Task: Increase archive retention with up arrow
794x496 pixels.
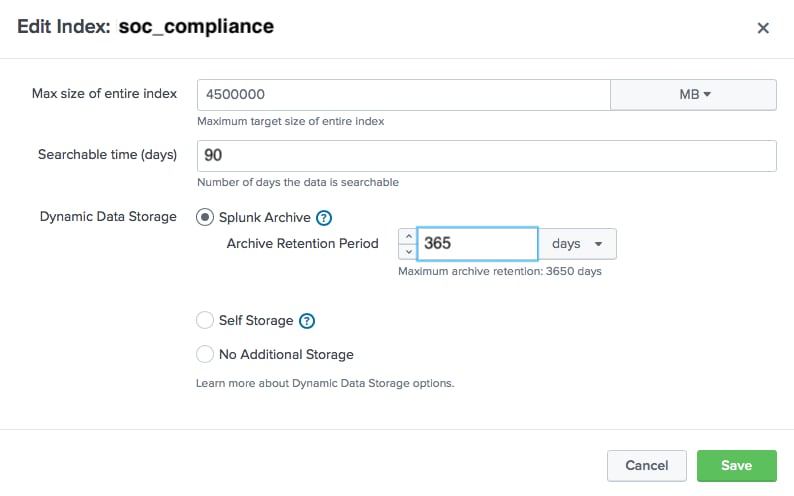Action: click(x=408, y=236)
